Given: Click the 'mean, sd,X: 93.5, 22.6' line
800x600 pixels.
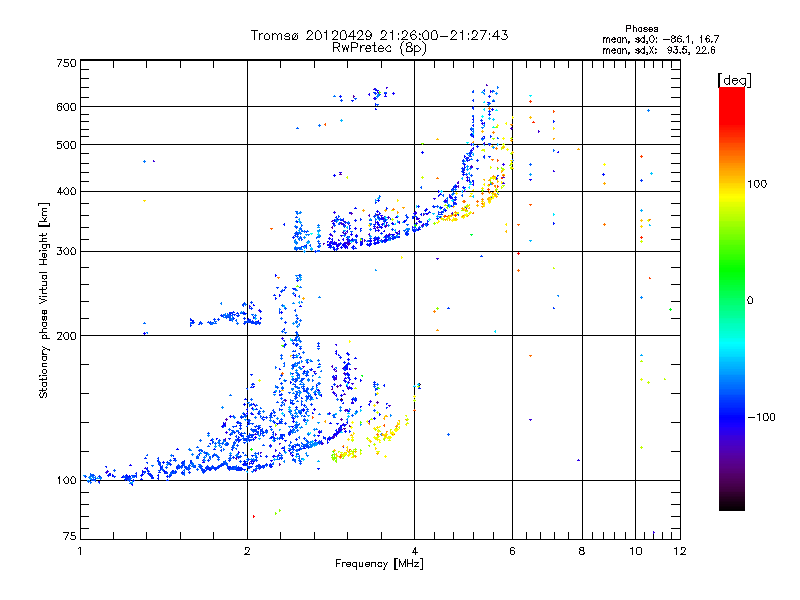Looking at the screenshot, I should [x=659, y=50].
